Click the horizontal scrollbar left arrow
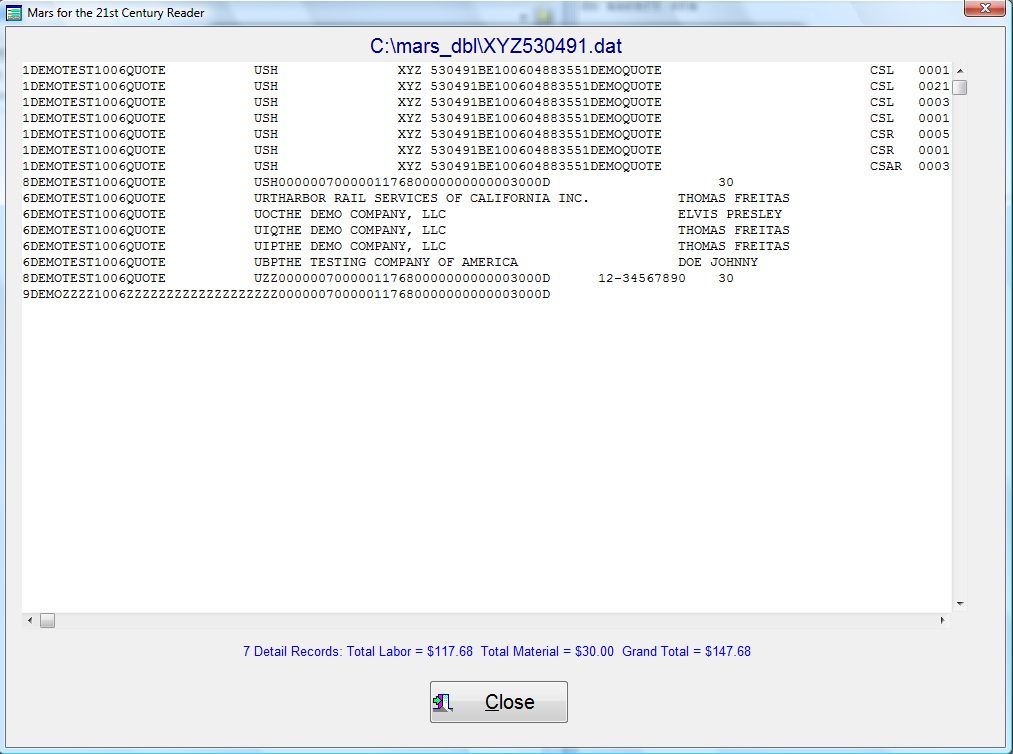 pos(30,621)
